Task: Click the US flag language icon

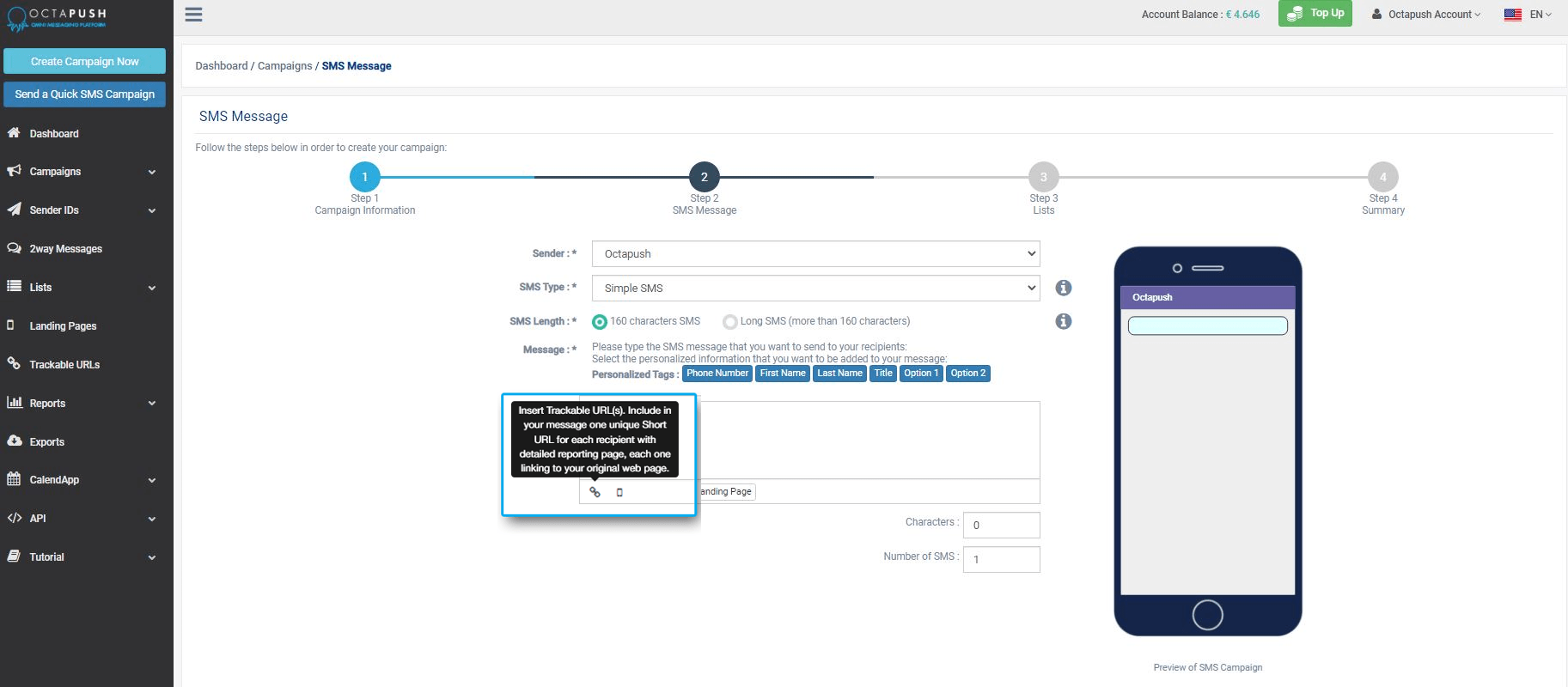Action: (x=1513, y=15)
